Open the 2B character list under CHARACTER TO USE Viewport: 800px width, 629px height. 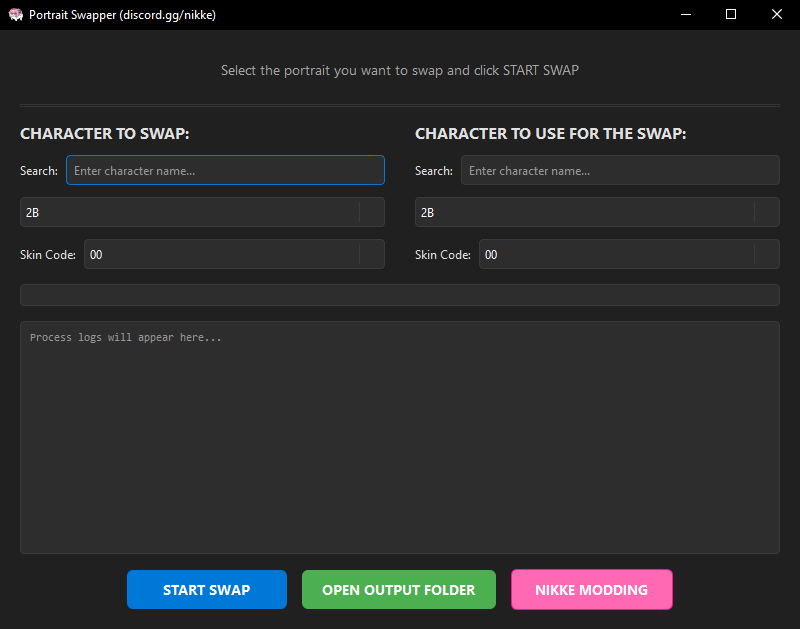585,212
